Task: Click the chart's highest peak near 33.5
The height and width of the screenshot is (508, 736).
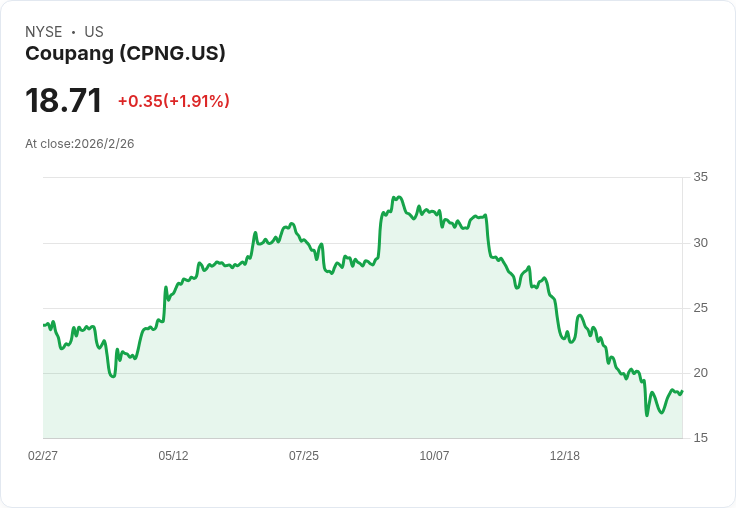Action: click(399, 197)
